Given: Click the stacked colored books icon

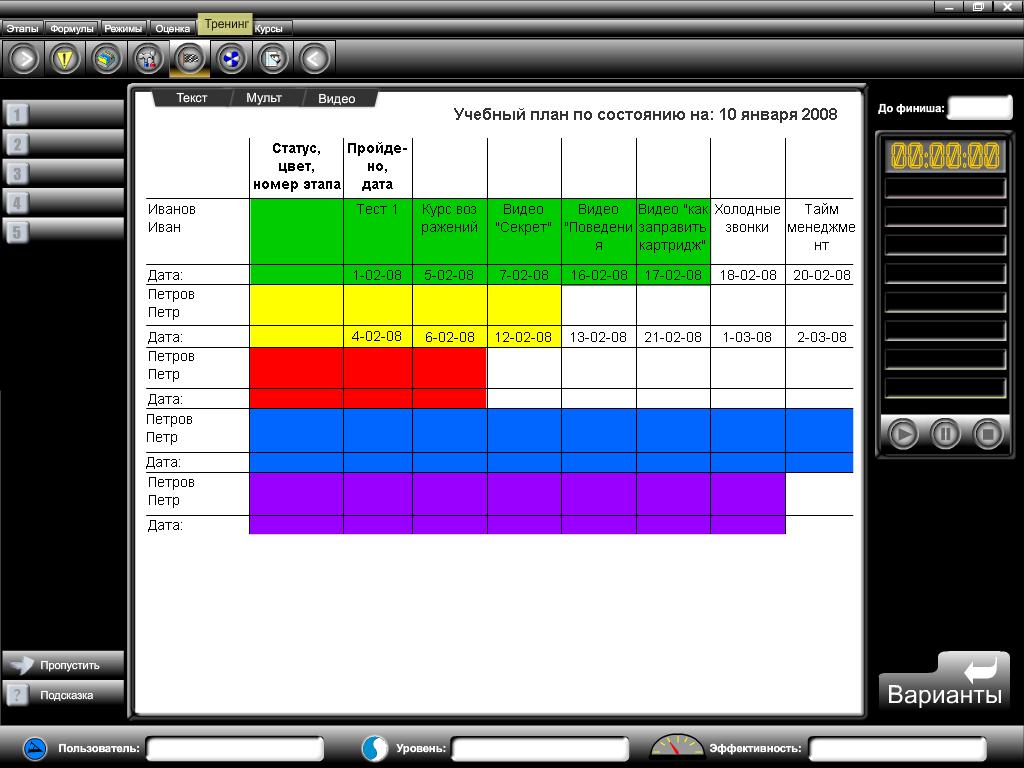Looking at the screenshot, I should pos(107,59).
